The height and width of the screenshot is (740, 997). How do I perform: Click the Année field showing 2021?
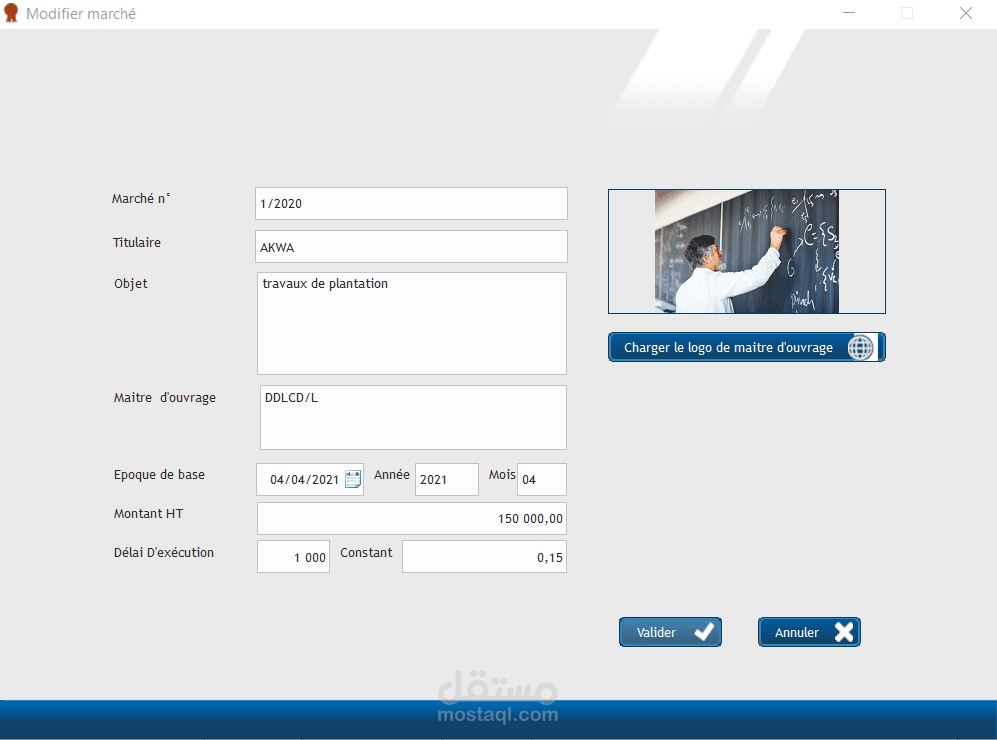(446, 479)
